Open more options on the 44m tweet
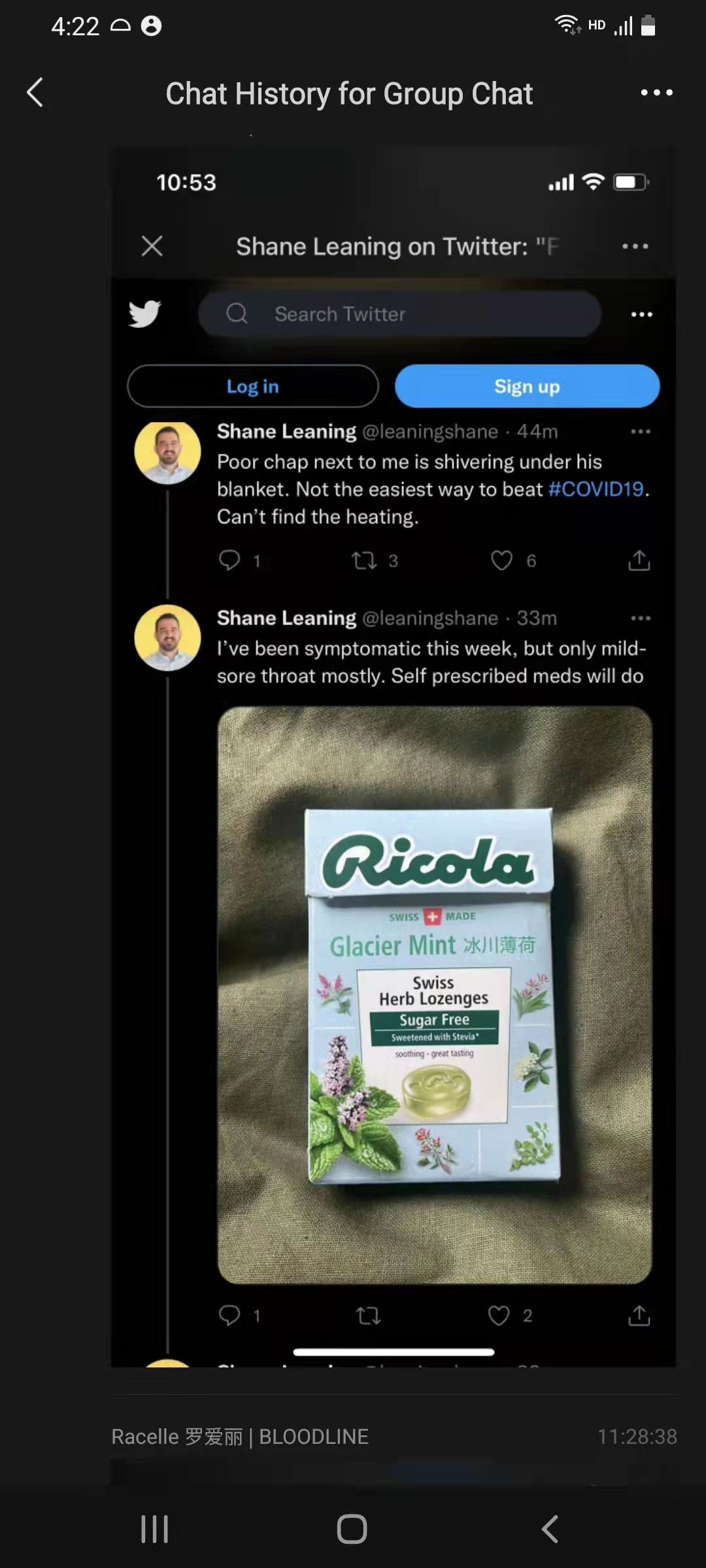 [x=641, y=432]
